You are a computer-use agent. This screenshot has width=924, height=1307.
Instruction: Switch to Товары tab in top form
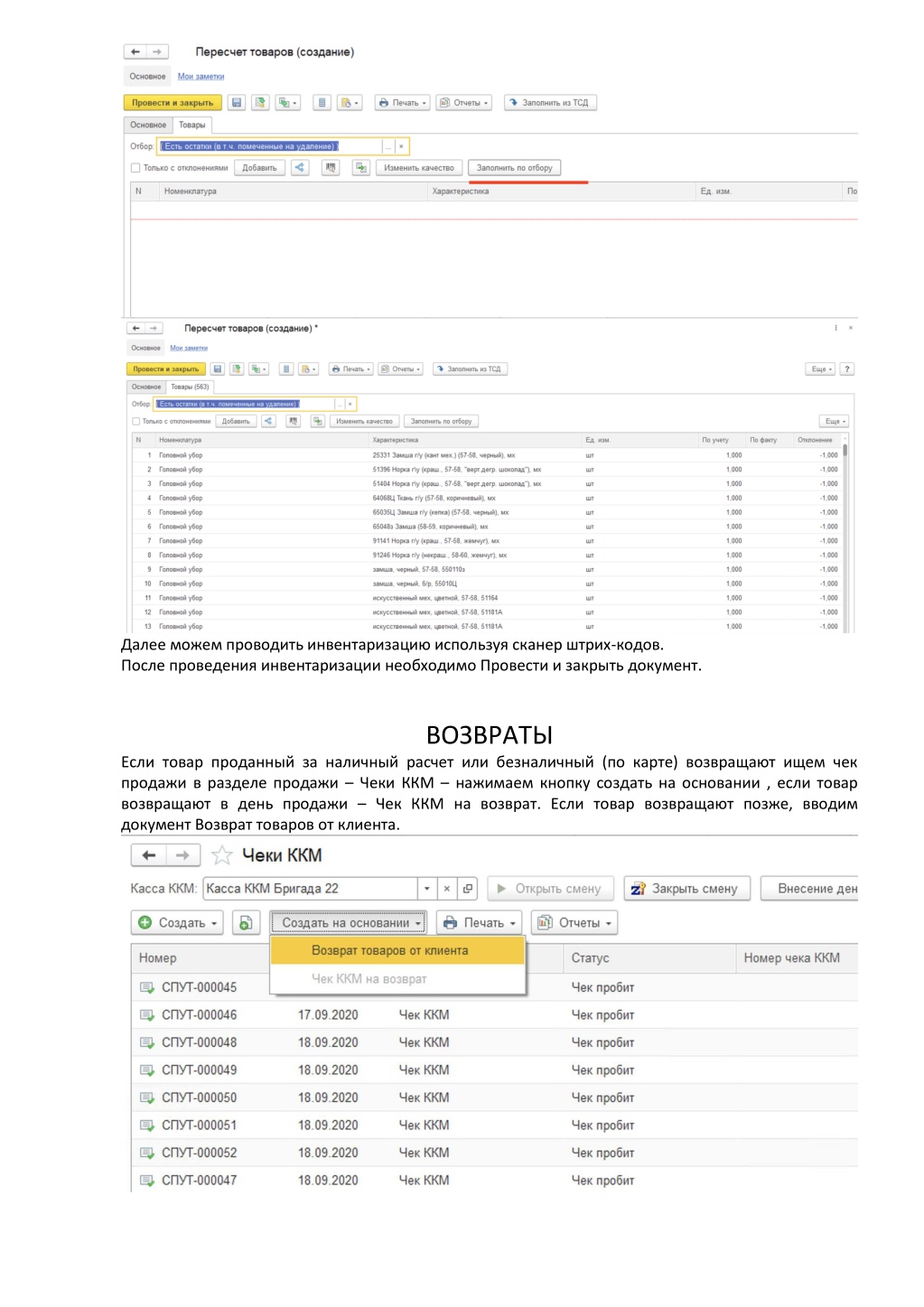(192, 125)
